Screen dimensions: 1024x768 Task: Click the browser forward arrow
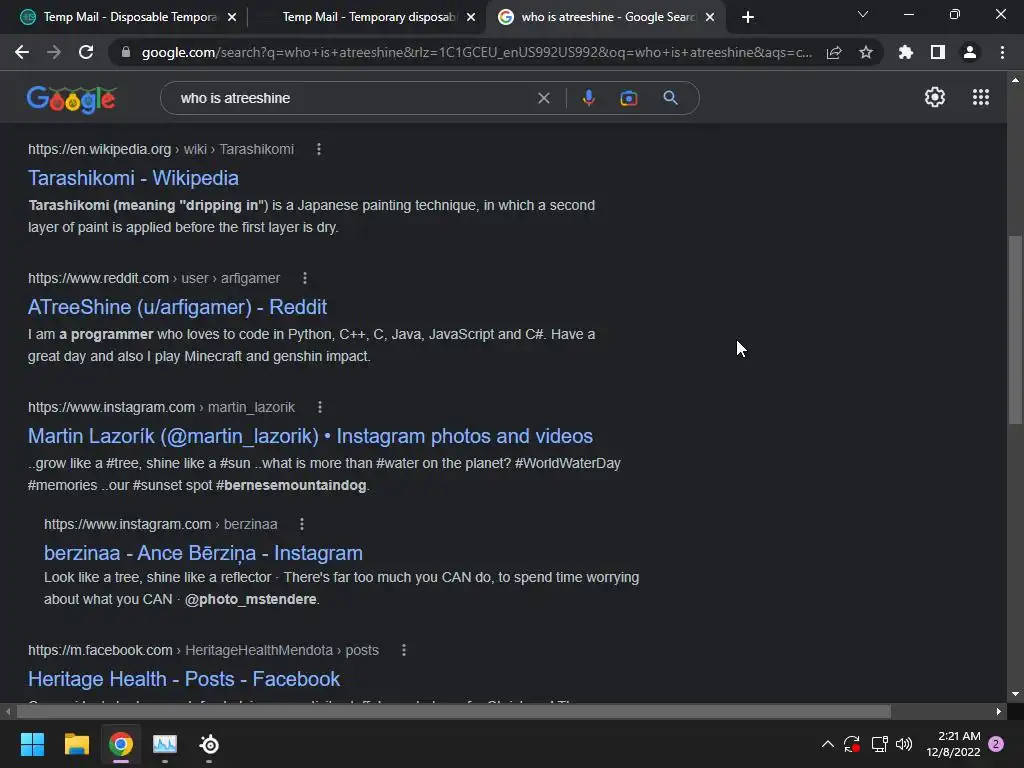tap(54, 52)
